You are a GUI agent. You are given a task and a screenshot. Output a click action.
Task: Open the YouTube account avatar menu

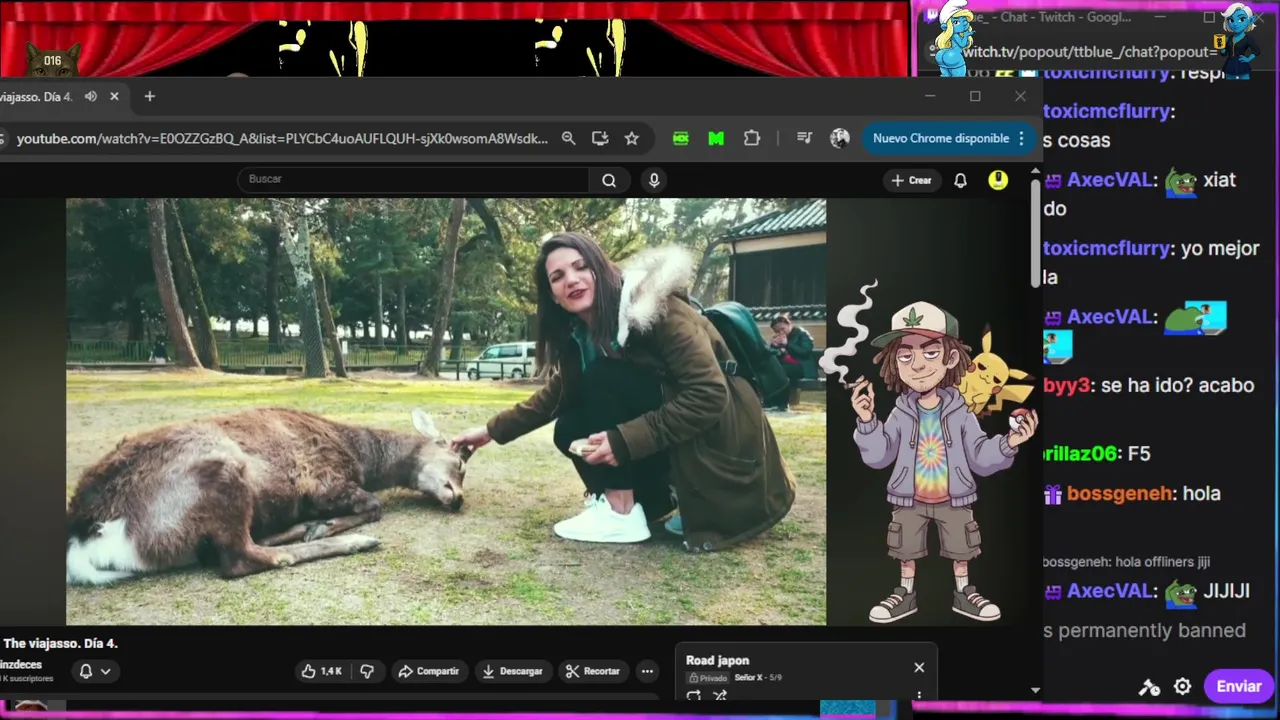coord(998,180)
